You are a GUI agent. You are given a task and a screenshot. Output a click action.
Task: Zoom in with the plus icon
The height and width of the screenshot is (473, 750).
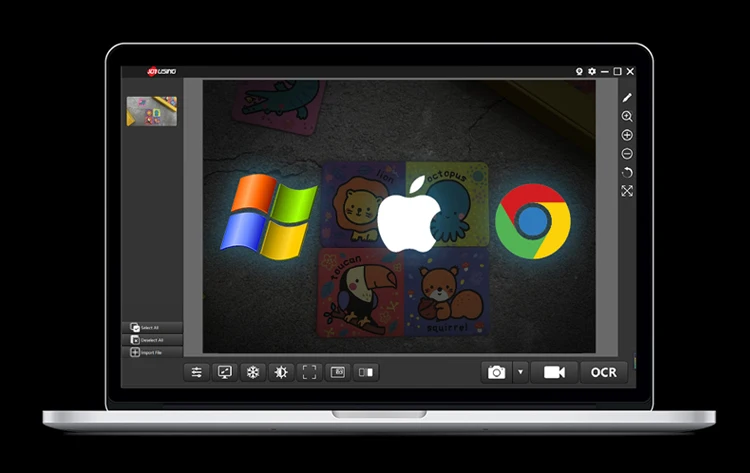(x=627, y=135)
